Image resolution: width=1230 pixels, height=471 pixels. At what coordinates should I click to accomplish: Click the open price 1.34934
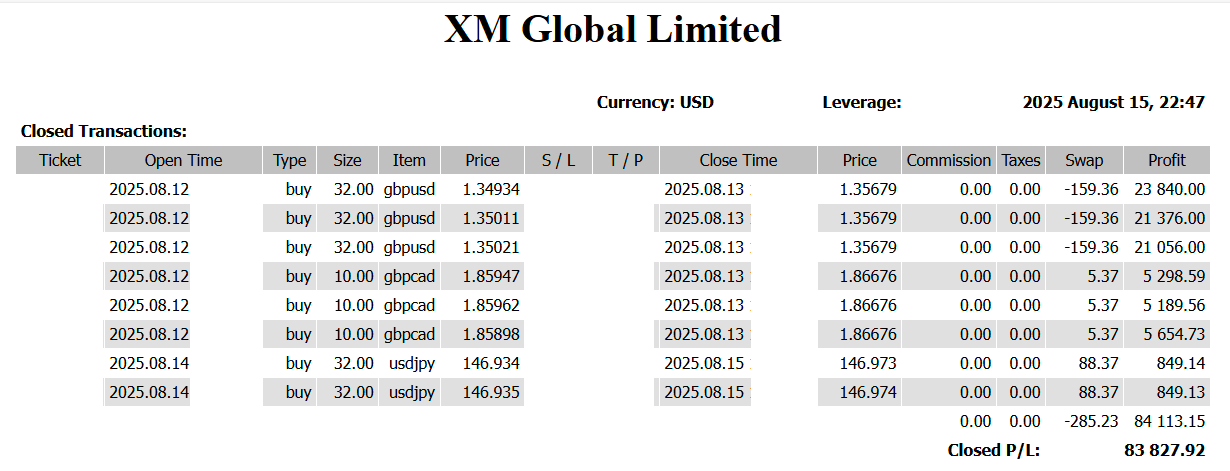coord(491,189)
